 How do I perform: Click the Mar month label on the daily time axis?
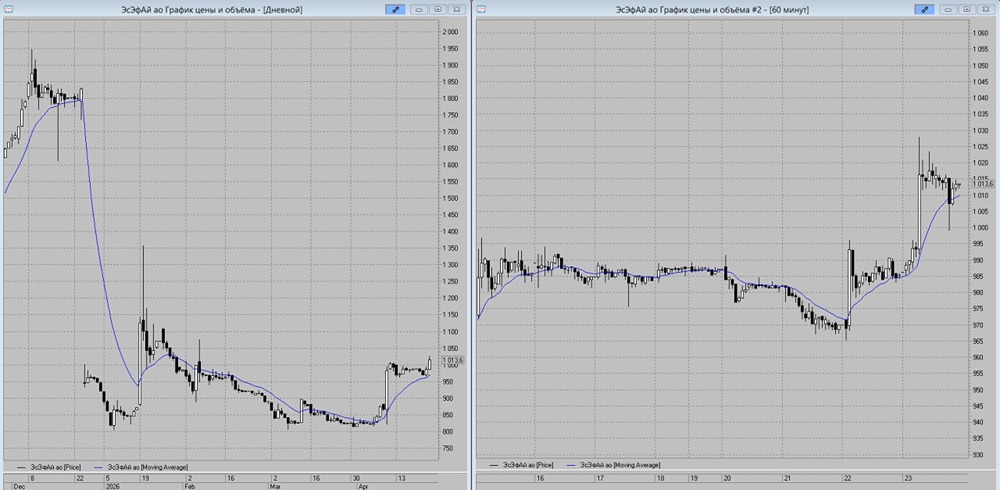click(276, 486)
